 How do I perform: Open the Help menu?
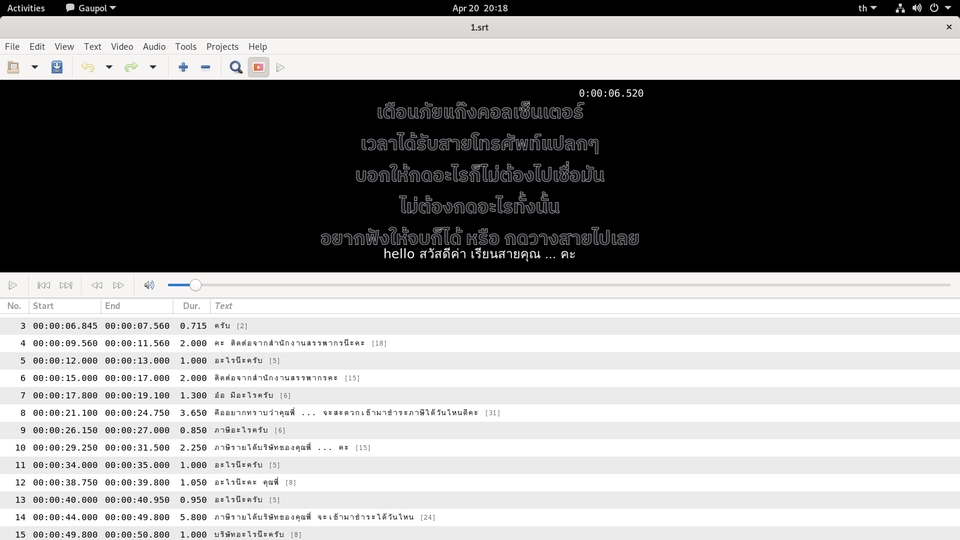(x=257, y=47)
